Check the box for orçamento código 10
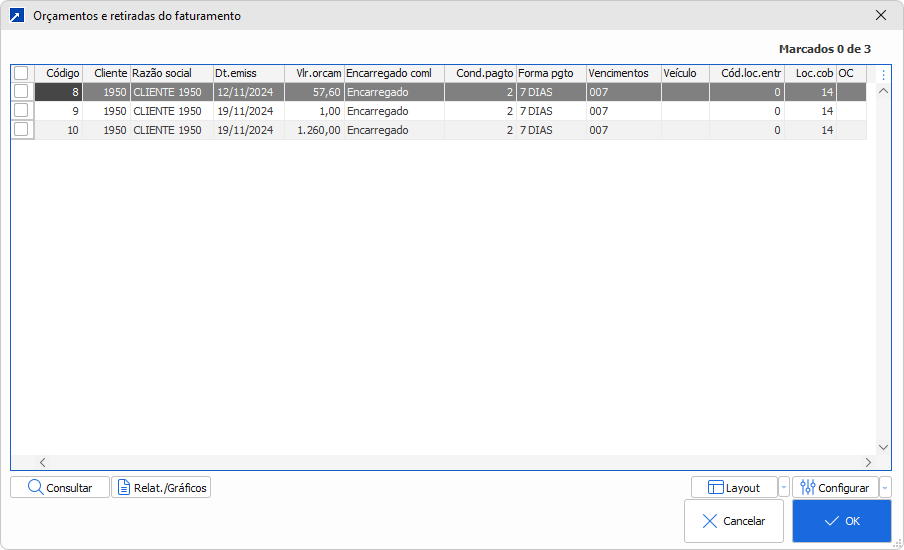904x550 pixels. (x=21, y=130)
